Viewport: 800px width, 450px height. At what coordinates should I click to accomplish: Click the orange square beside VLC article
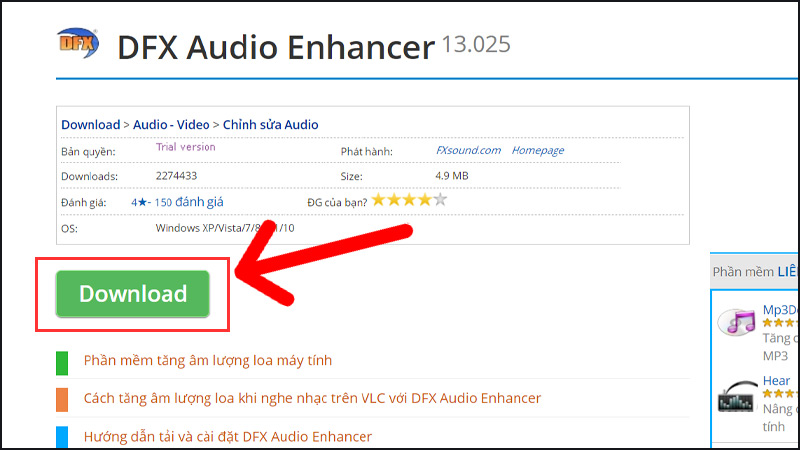[x=62, y=400]
